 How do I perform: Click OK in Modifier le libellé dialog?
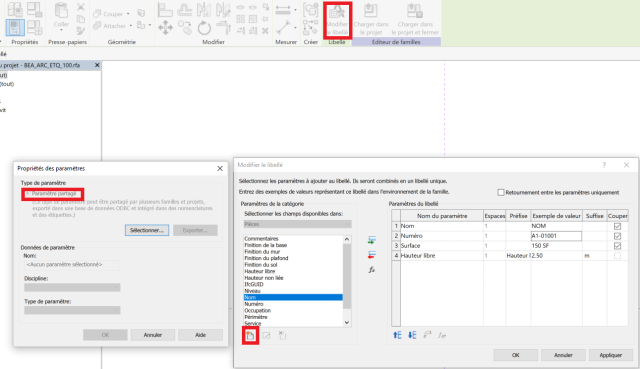point(516,355)
